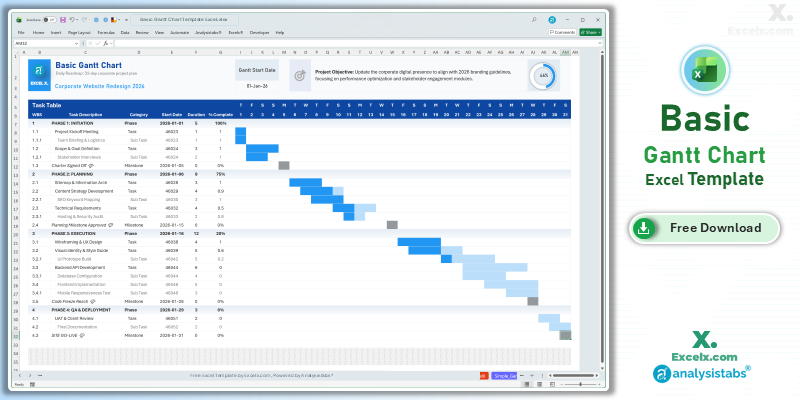Switch to Page Break Preview icon
Screen dimensions: 800x400
(x=553, y=384)
